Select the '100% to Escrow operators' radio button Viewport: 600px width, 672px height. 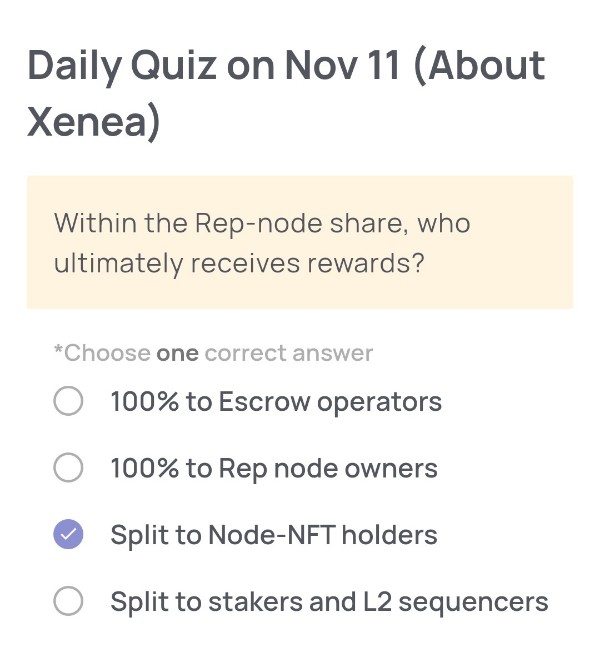[68, 402]
